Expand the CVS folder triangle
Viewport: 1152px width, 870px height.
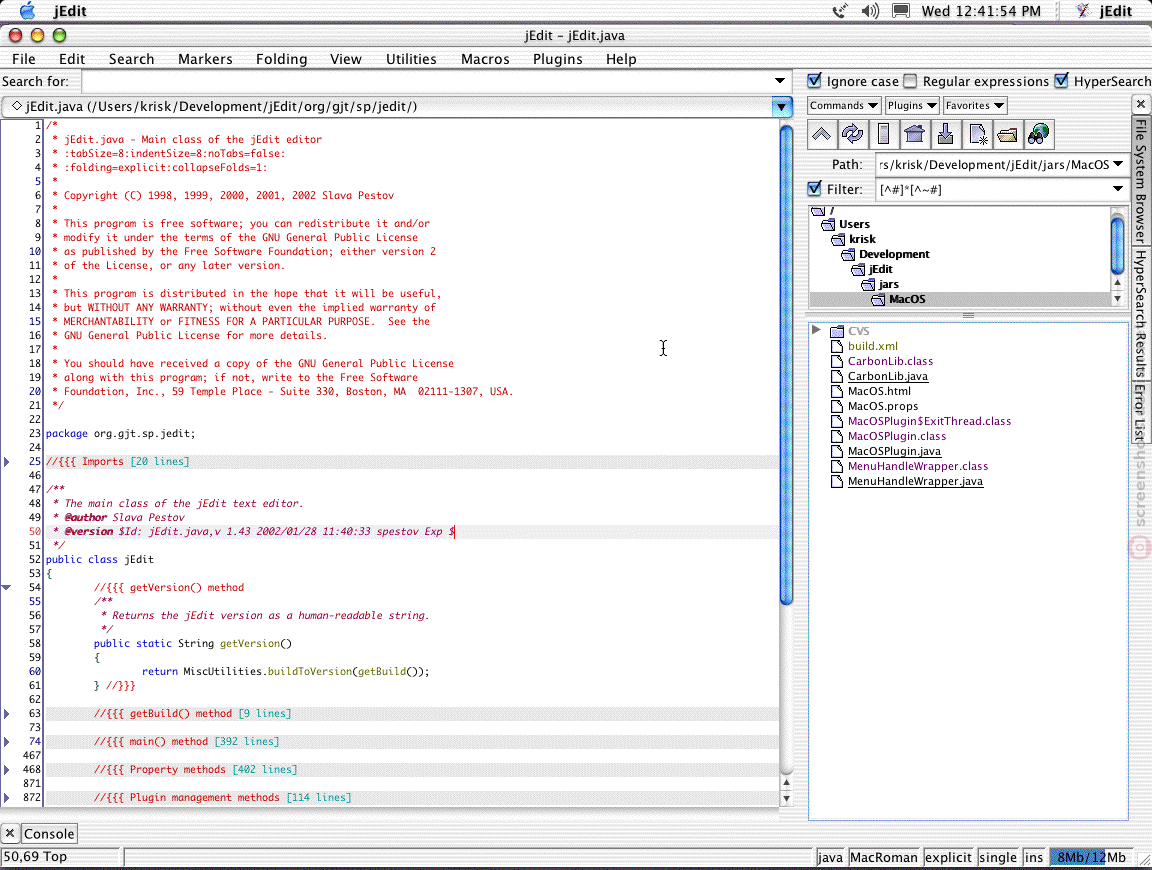point(816,330)
